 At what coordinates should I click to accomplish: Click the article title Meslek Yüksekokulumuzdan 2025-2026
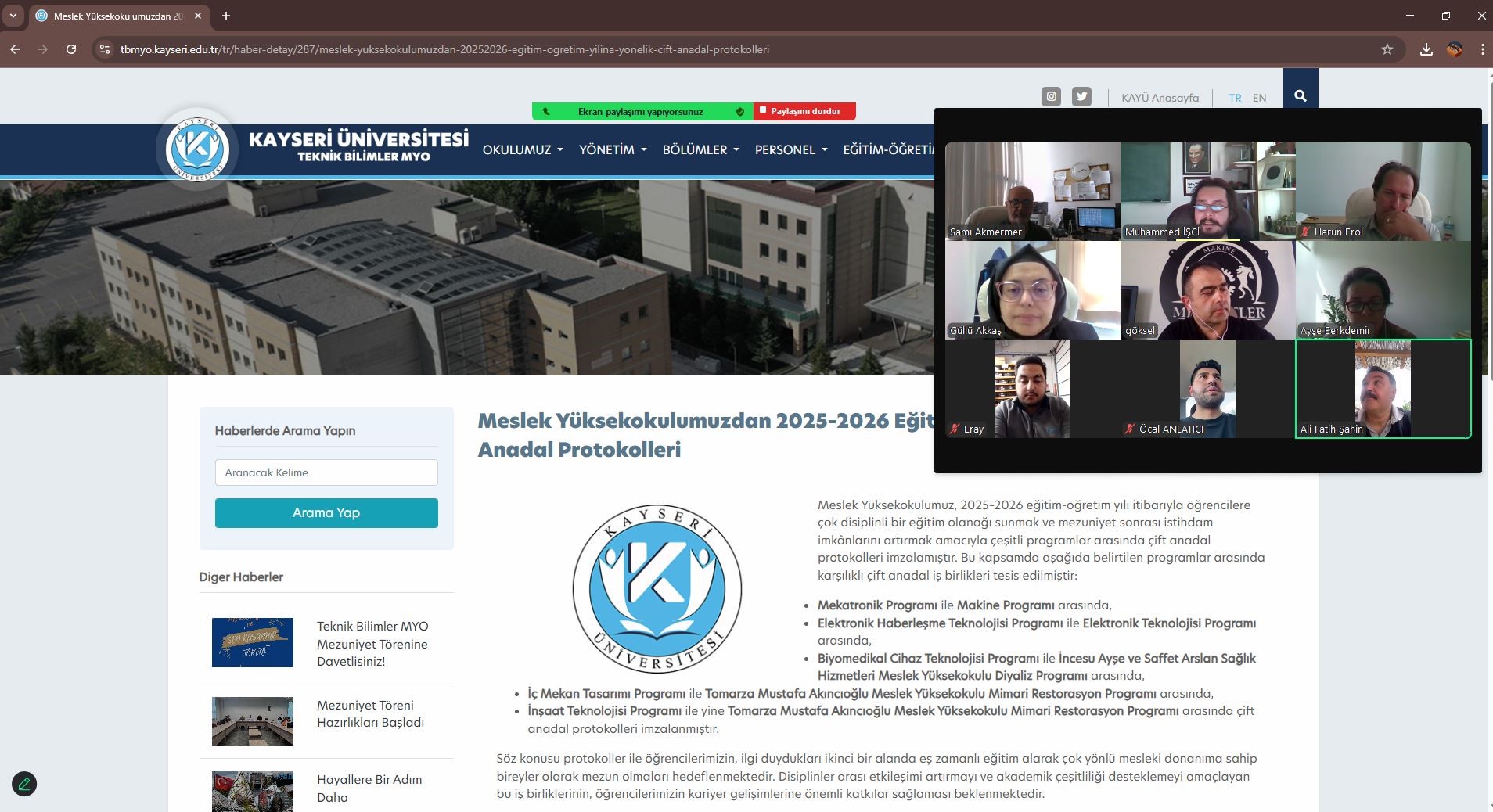click(x=706, y=435)
